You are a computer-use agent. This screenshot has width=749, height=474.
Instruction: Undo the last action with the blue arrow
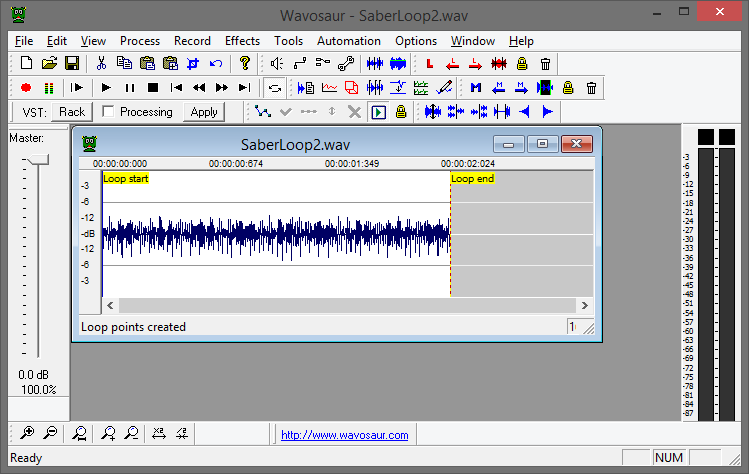pos(216,63)
